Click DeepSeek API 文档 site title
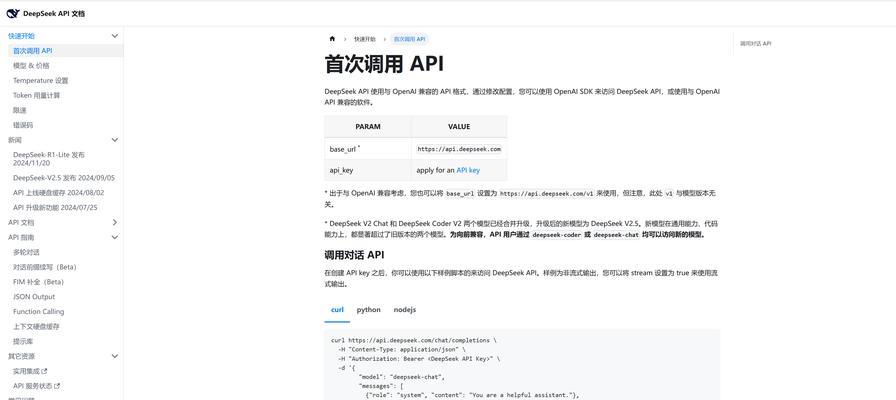Screen dimensions: 896x400 [x=54, y=13]
